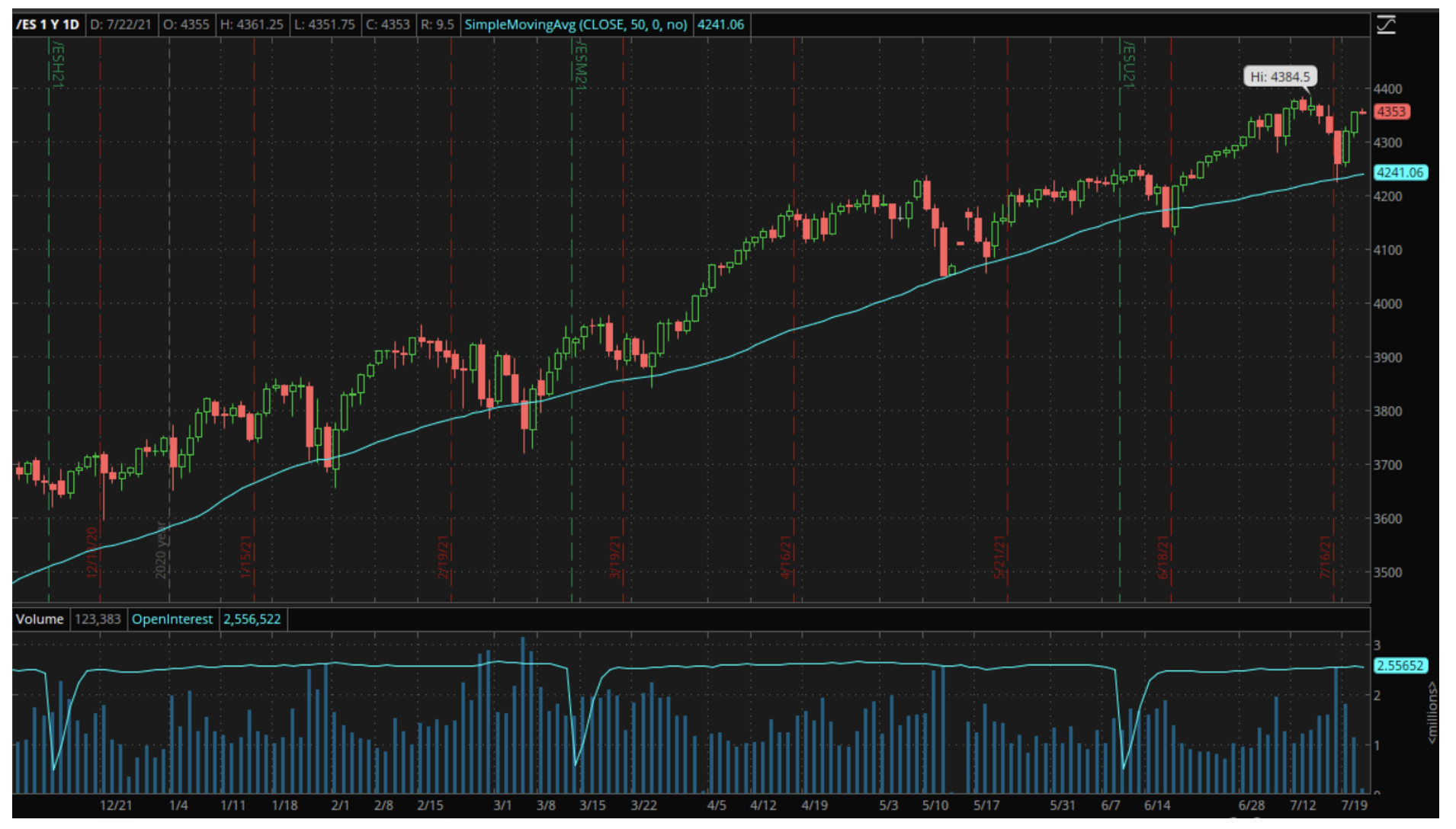Click the moving average value 4241.06 in header
1456x829 pixels.
coord(720,24)
